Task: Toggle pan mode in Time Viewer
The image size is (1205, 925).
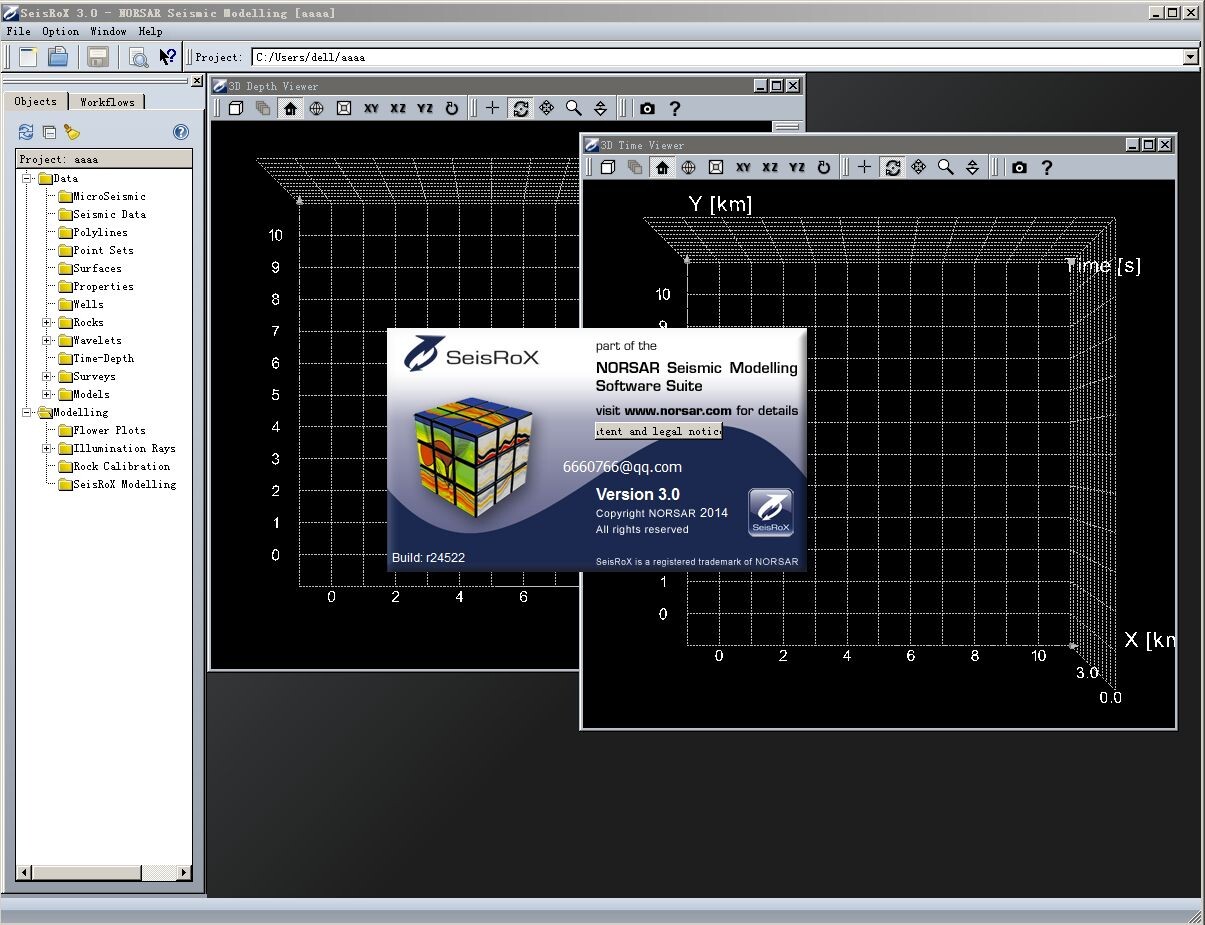Action: (x=919, y=167)
